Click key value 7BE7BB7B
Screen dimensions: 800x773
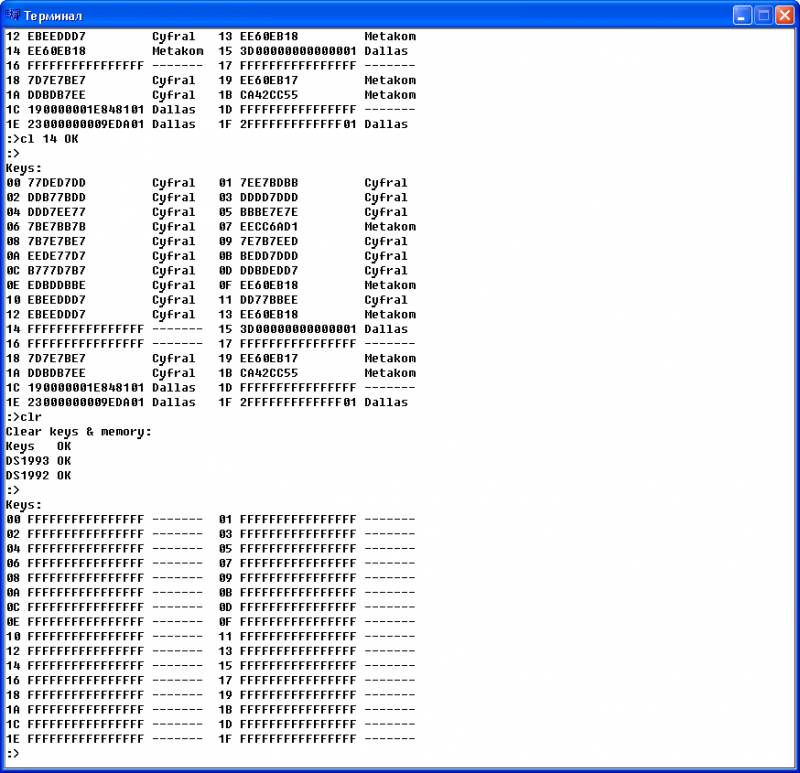[57, 227]
